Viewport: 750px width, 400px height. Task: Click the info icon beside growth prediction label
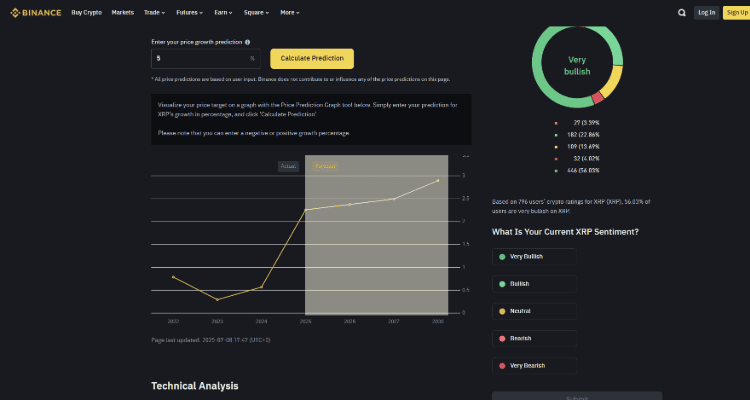[x=247, y=43]
